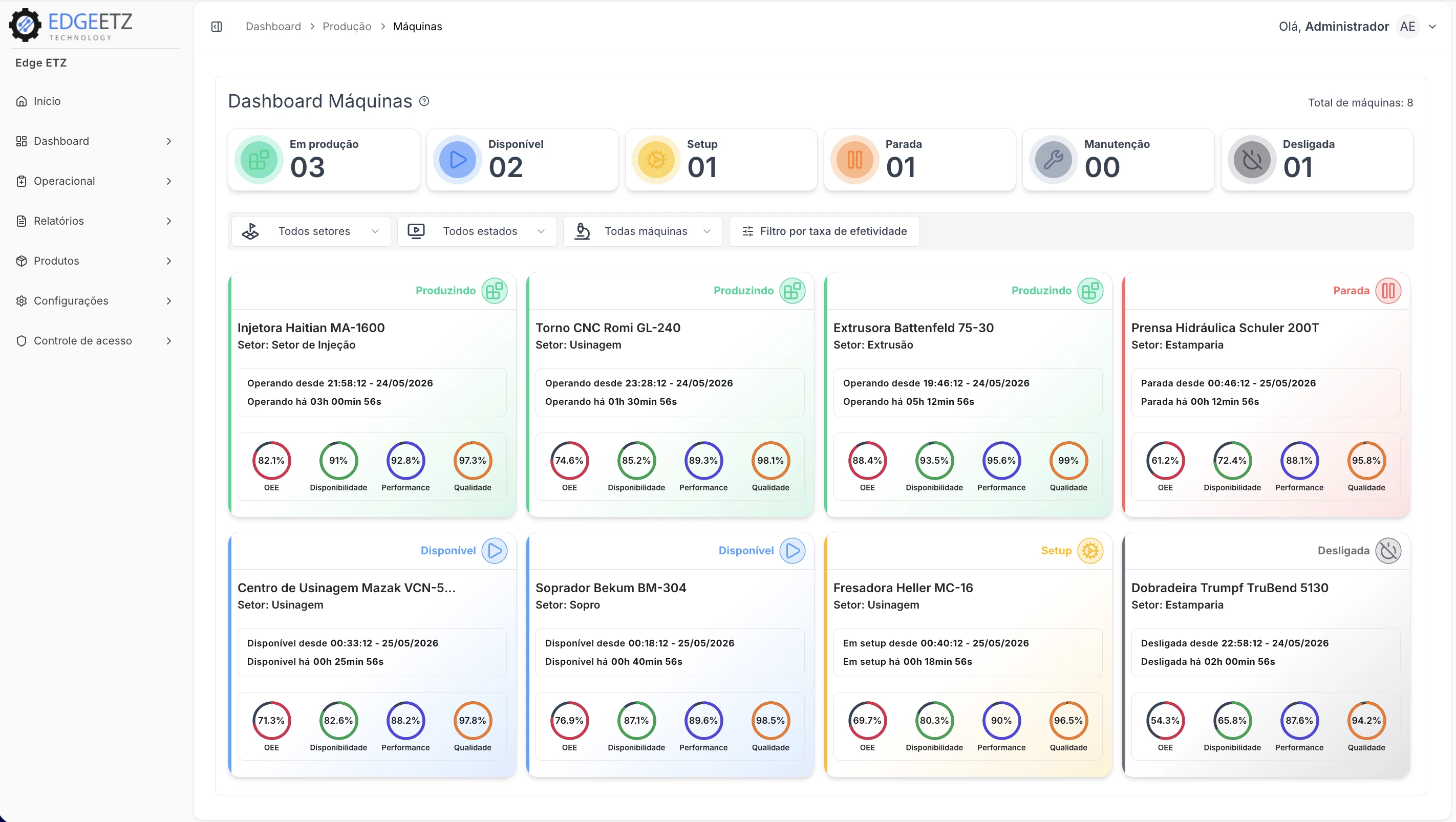Image resolution: width=1456 pixels, height=822 pixels.
Task: Click the Dashboard breadcrumb link
Action: point(273,27)
